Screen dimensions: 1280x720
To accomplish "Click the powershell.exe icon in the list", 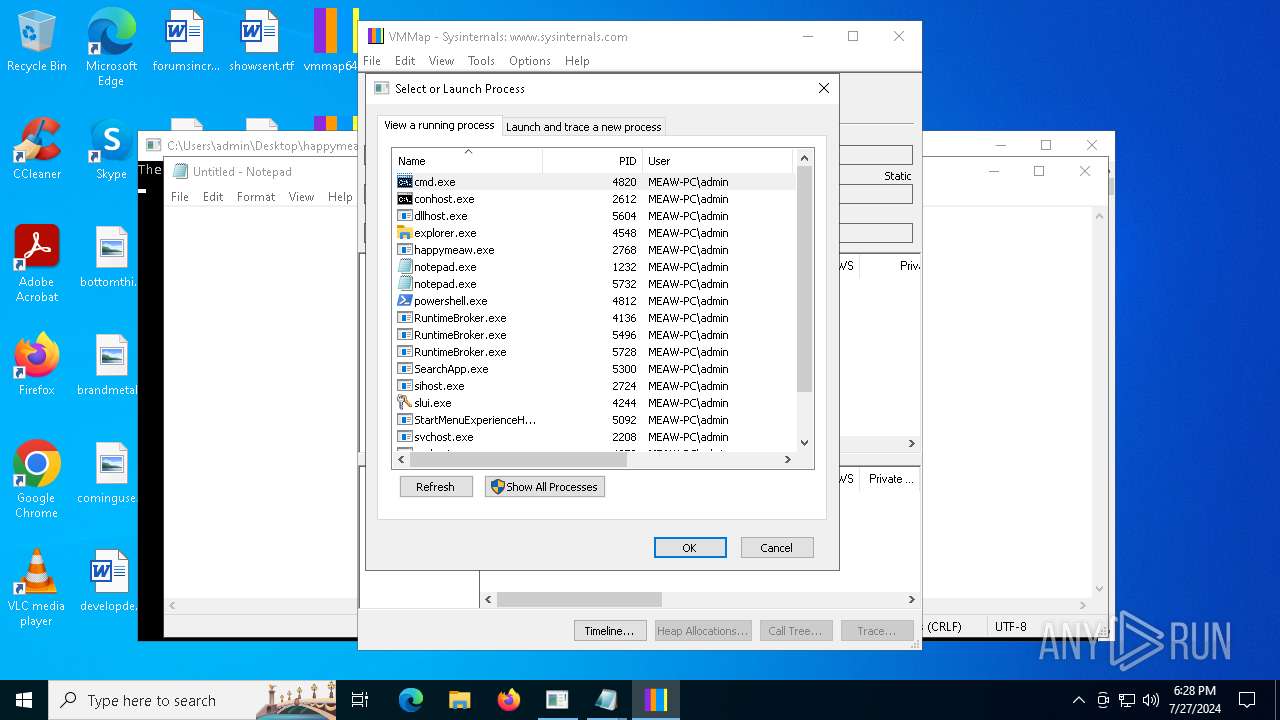I will 405,301.
